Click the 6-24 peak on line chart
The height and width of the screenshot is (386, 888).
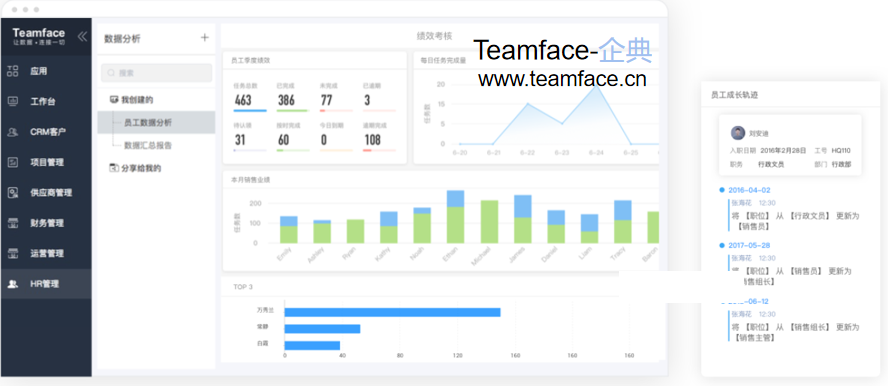point(596,85)
